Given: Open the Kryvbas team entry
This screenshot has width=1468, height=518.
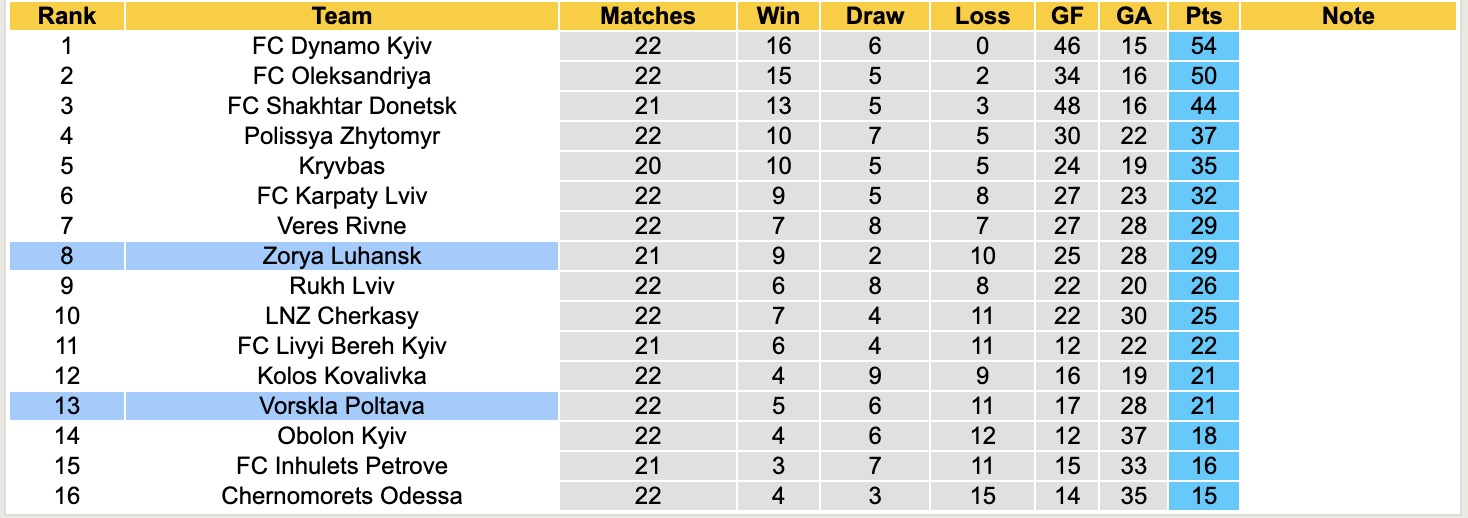Looking at the screenshot, I should pyautogui.click(x=342, y=166).
